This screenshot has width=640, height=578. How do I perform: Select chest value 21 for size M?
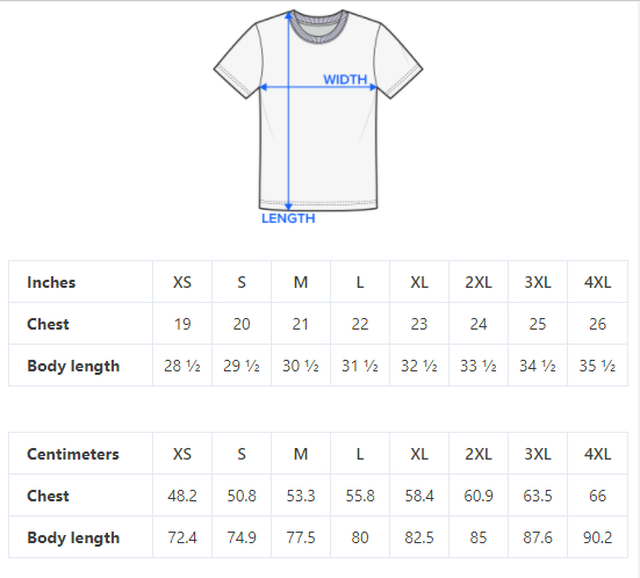(301, 324)
